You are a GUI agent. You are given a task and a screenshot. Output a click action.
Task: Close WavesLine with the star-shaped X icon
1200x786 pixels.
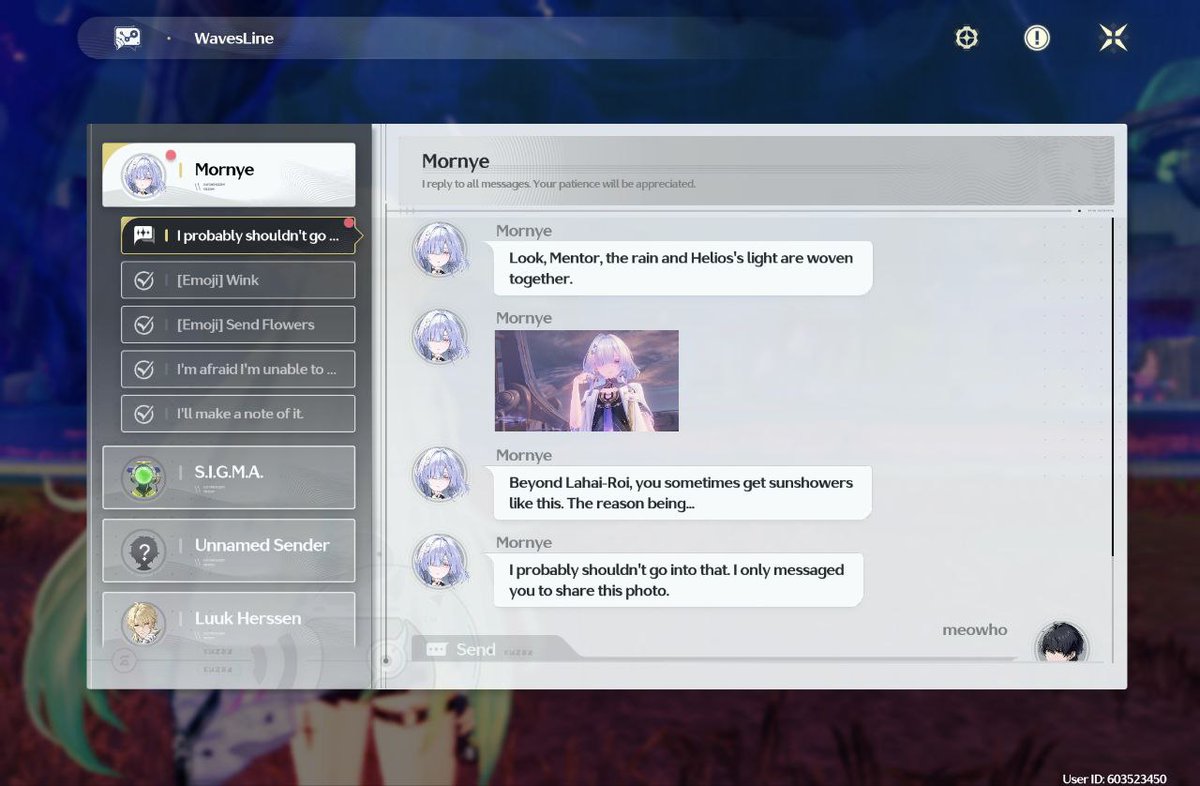(1113, 38)
